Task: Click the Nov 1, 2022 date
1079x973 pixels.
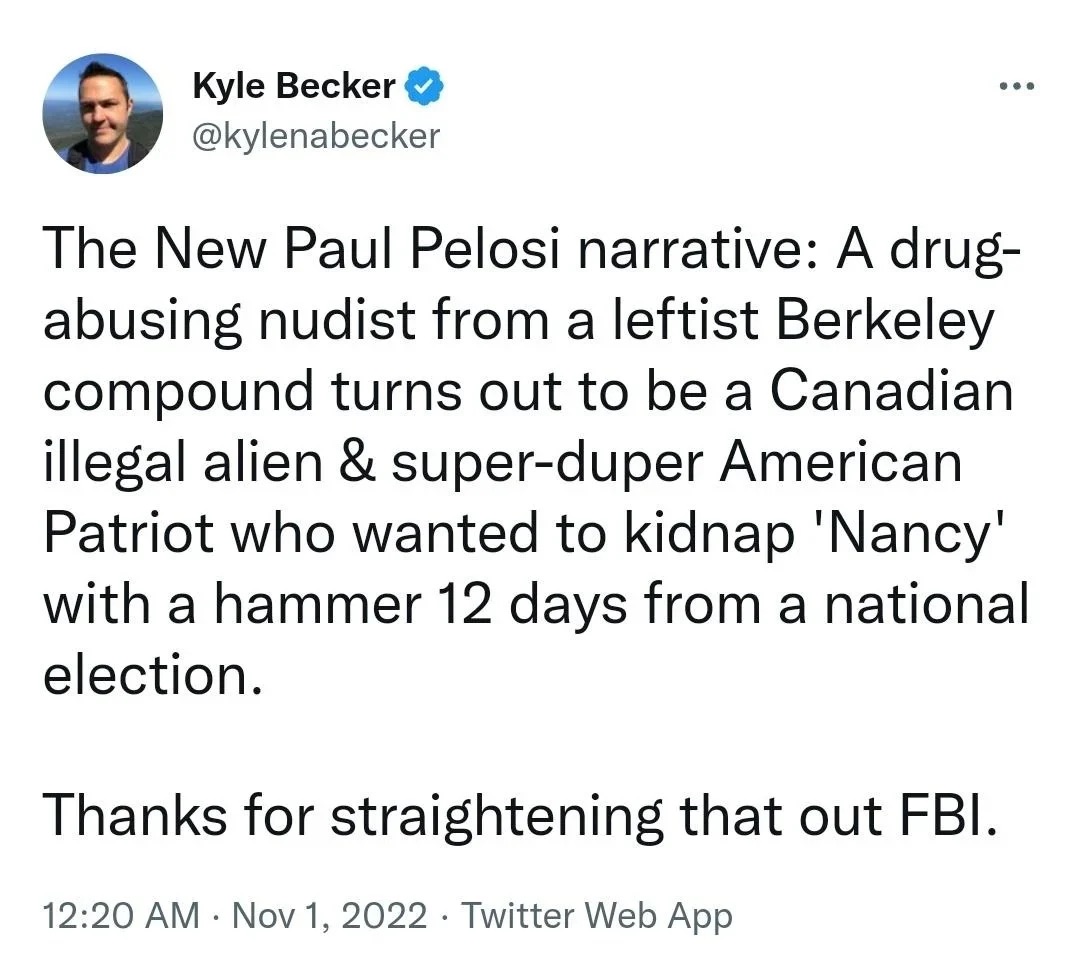Action: pos(329,915)
